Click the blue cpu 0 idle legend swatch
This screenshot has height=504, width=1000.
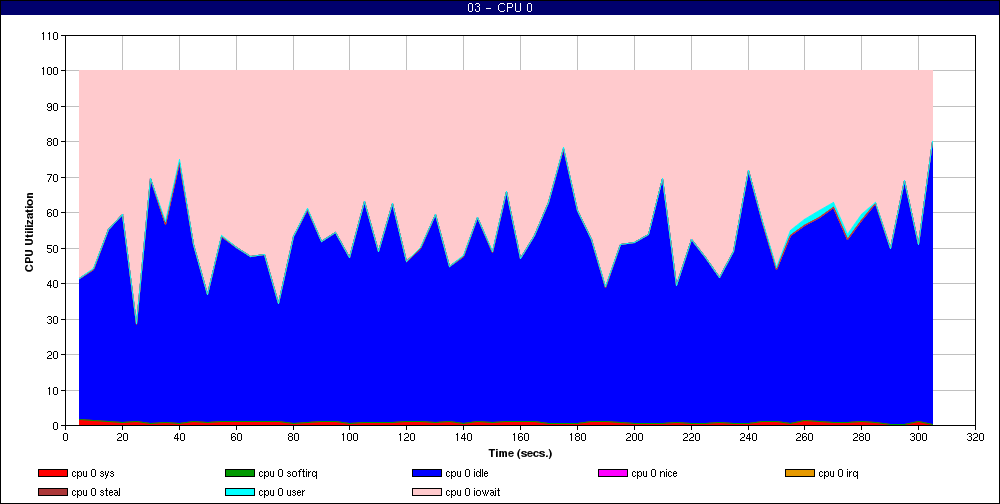pyautogui.click(x=427, y=473)
